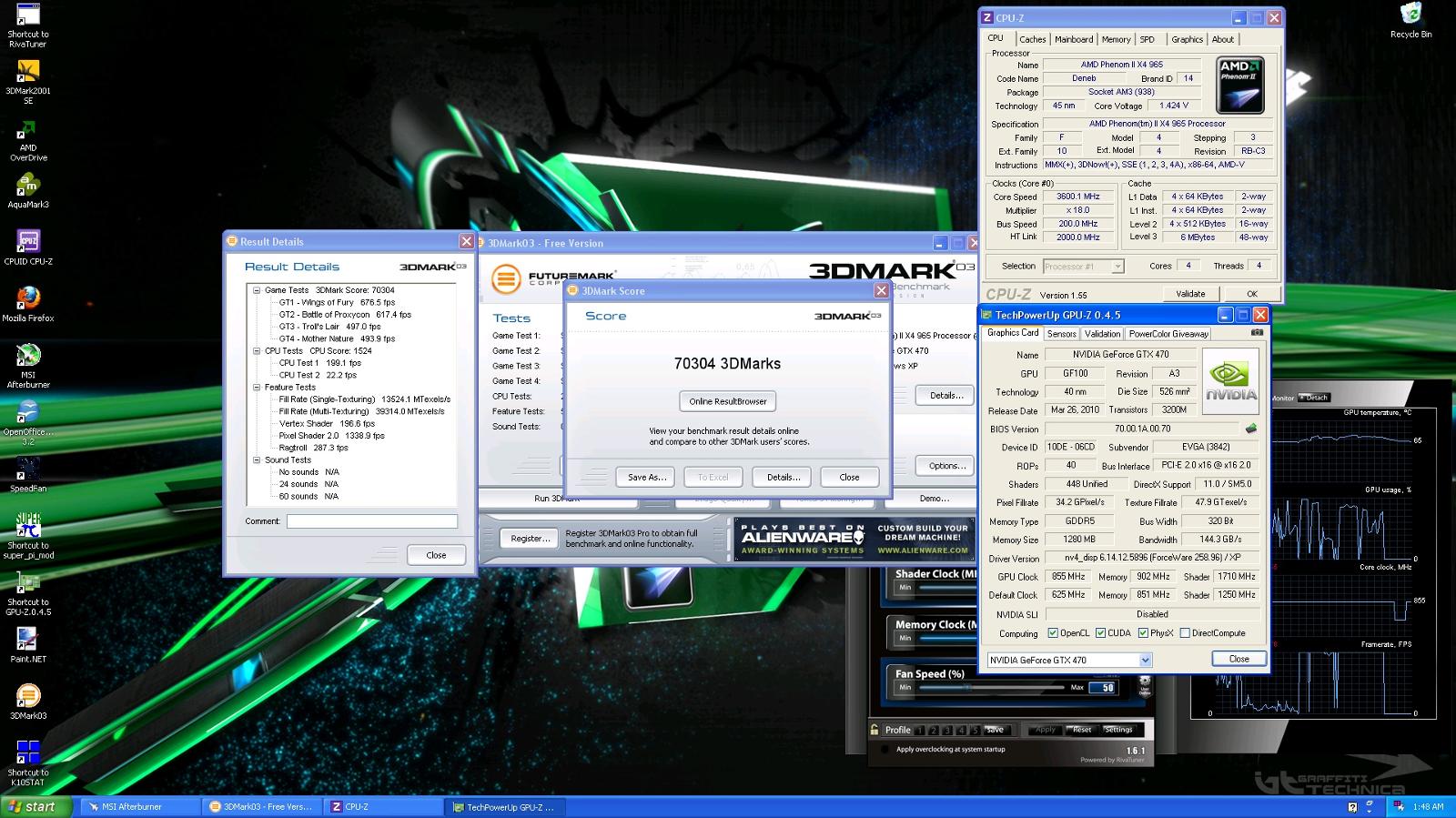The image size is (1456, 818).
Task: Open the PowerColor Giveaway tab in GPU-Z
Action: (1168, 334)
